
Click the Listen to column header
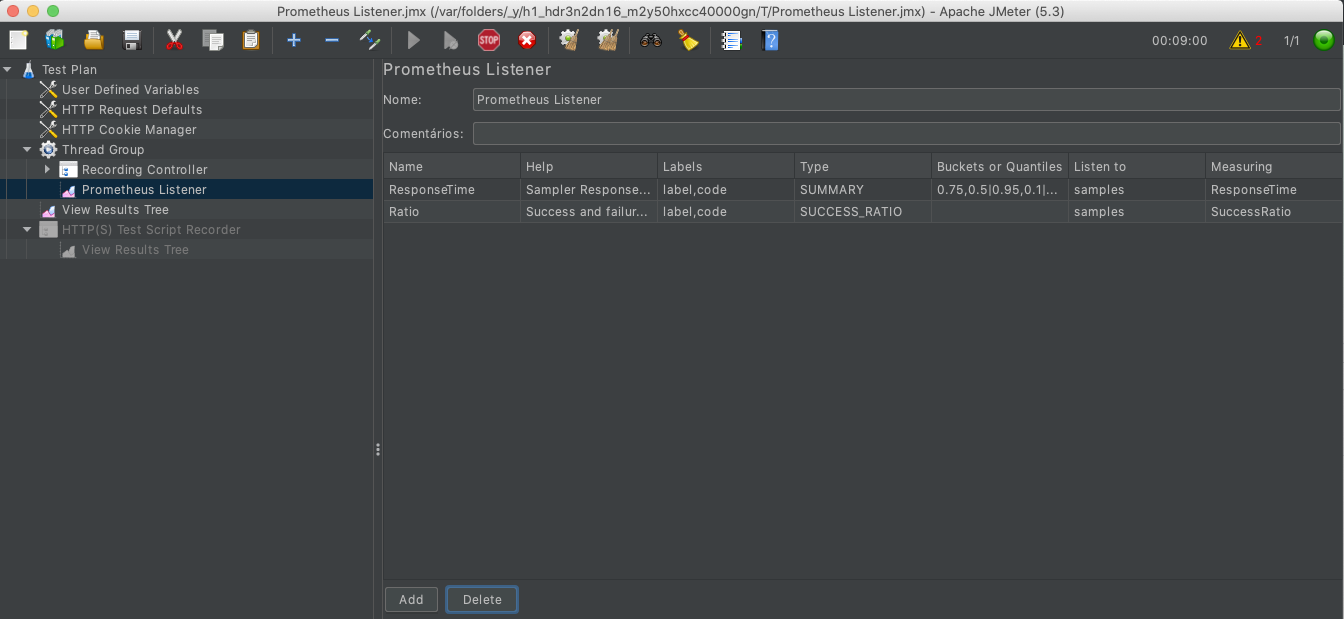coord(1137,167)
